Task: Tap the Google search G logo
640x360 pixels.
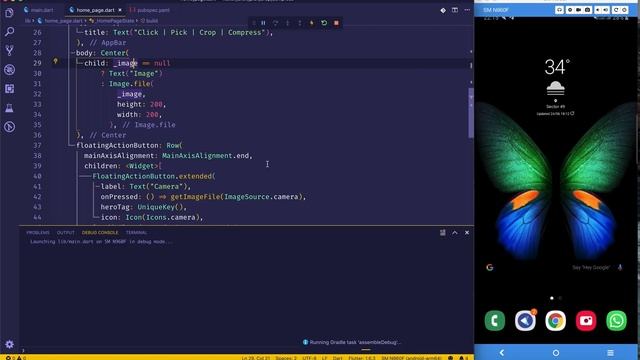Action: pyautogui.click(x=490, y=267)
